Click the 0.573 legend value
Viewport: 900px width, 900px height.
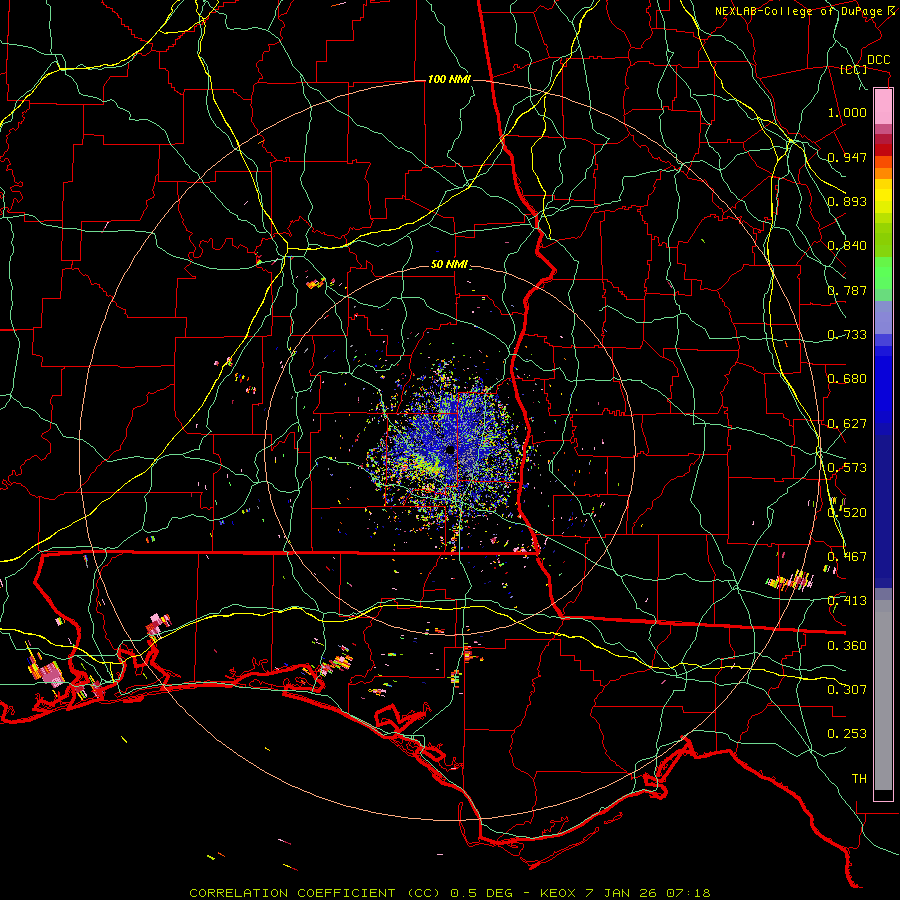pos(847,468)
